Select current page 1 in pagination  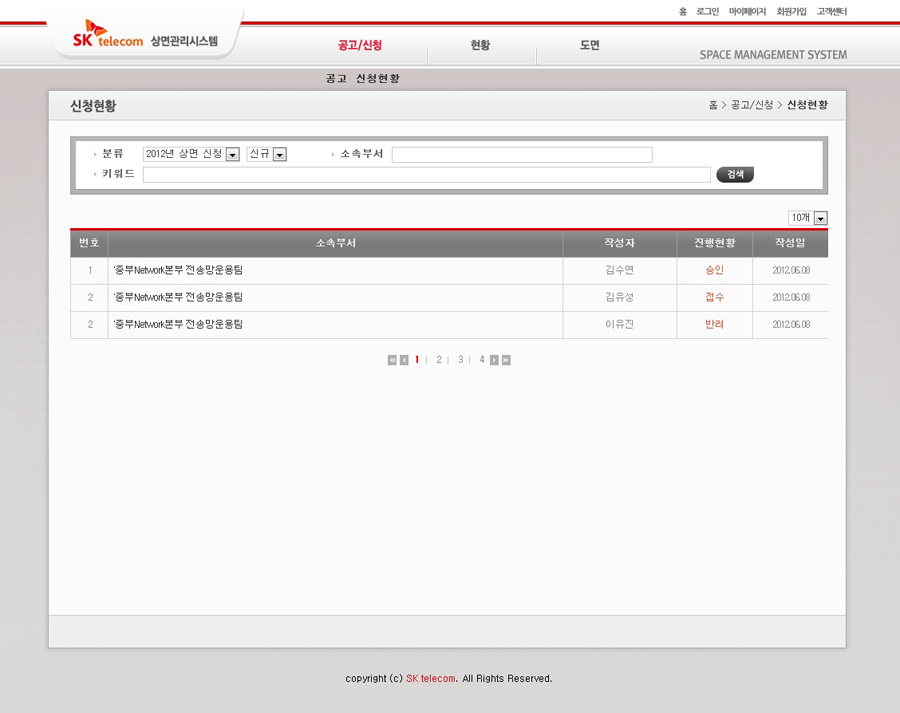click(417, 360)
